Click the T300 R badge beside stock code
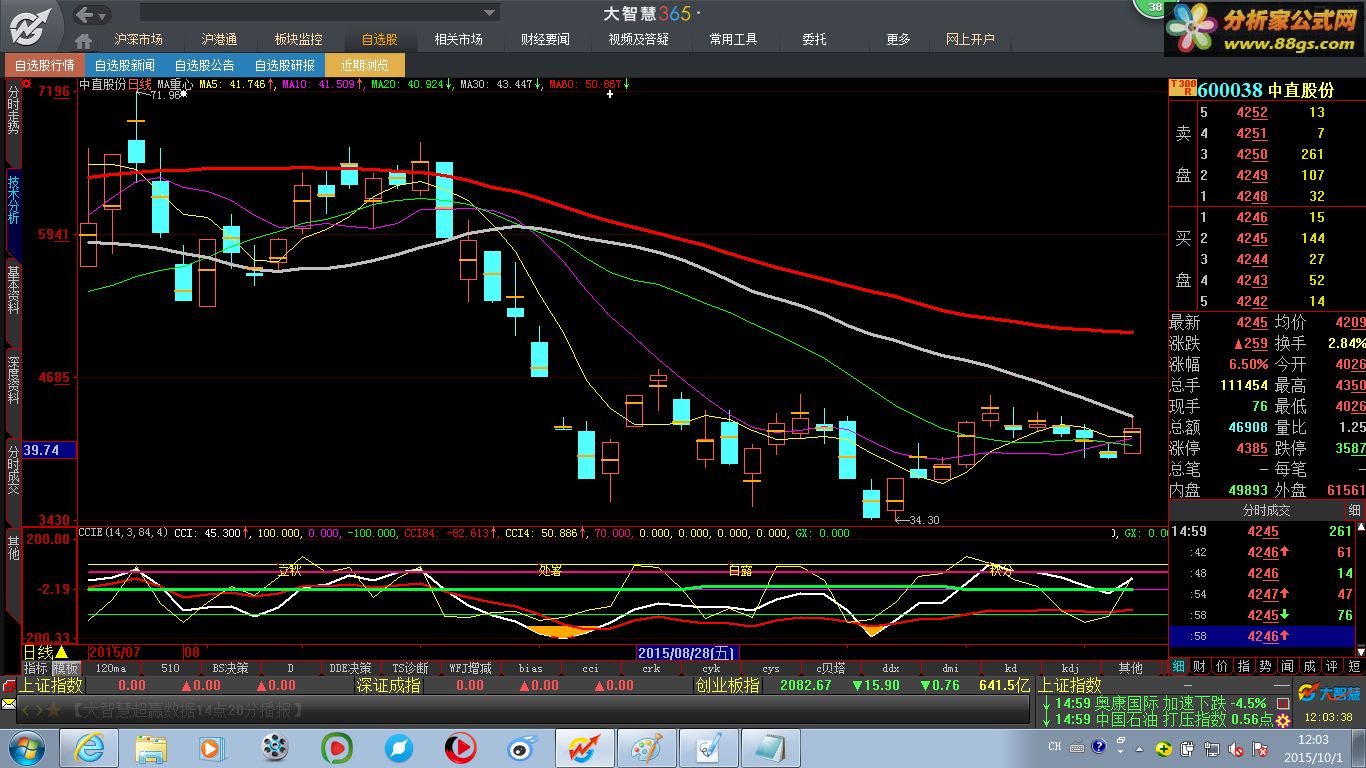The height and width of the screenshot is (768, 1366). click(1183, 88)
